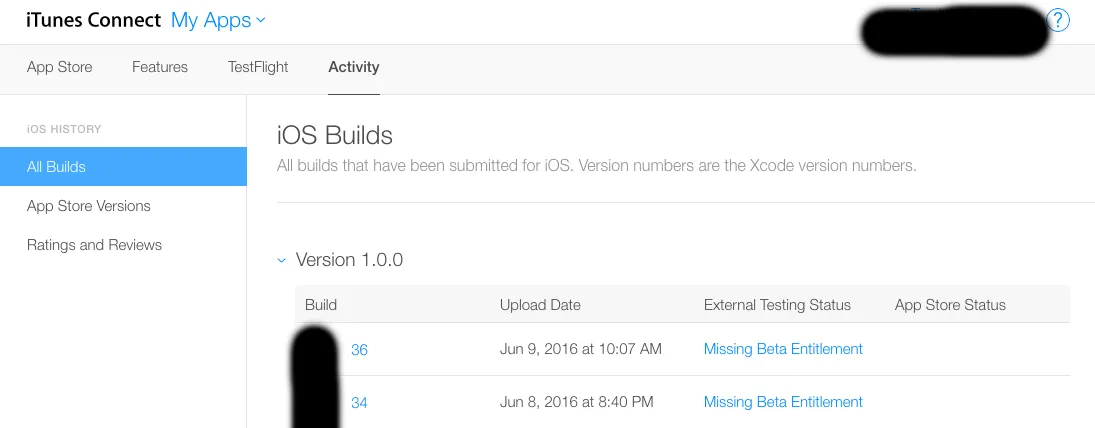Click the Jun 9, 2016 upload date cell
The image size is (1095, 428).
[x=580, y=349]
